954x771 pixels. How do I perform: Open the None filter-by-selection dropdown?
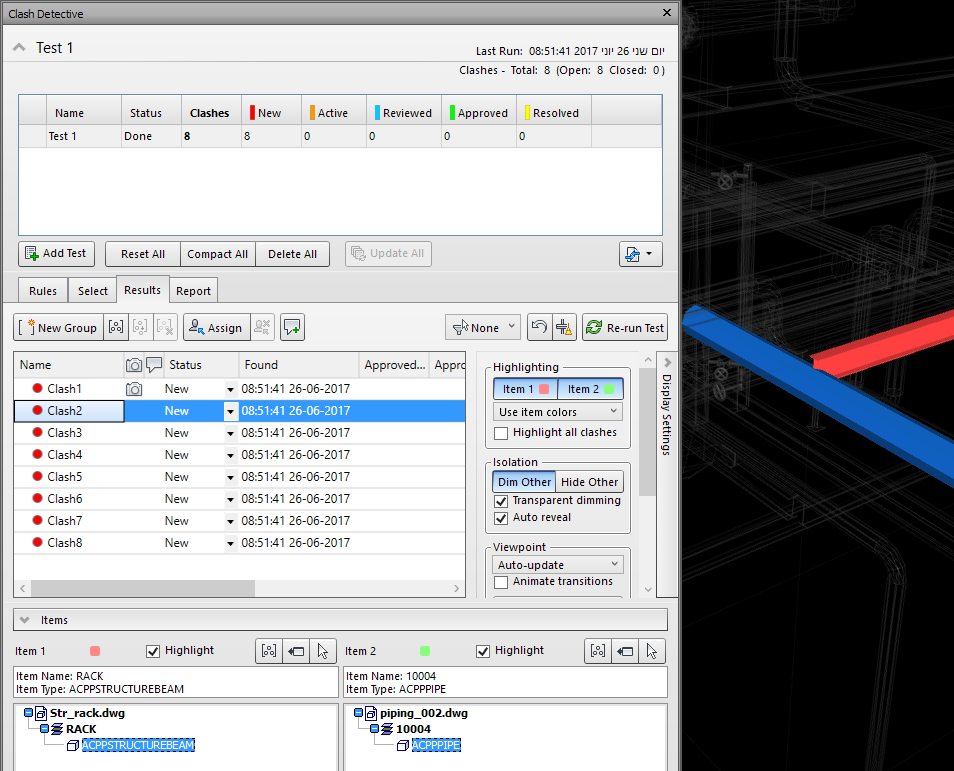(x=483, y=327)
